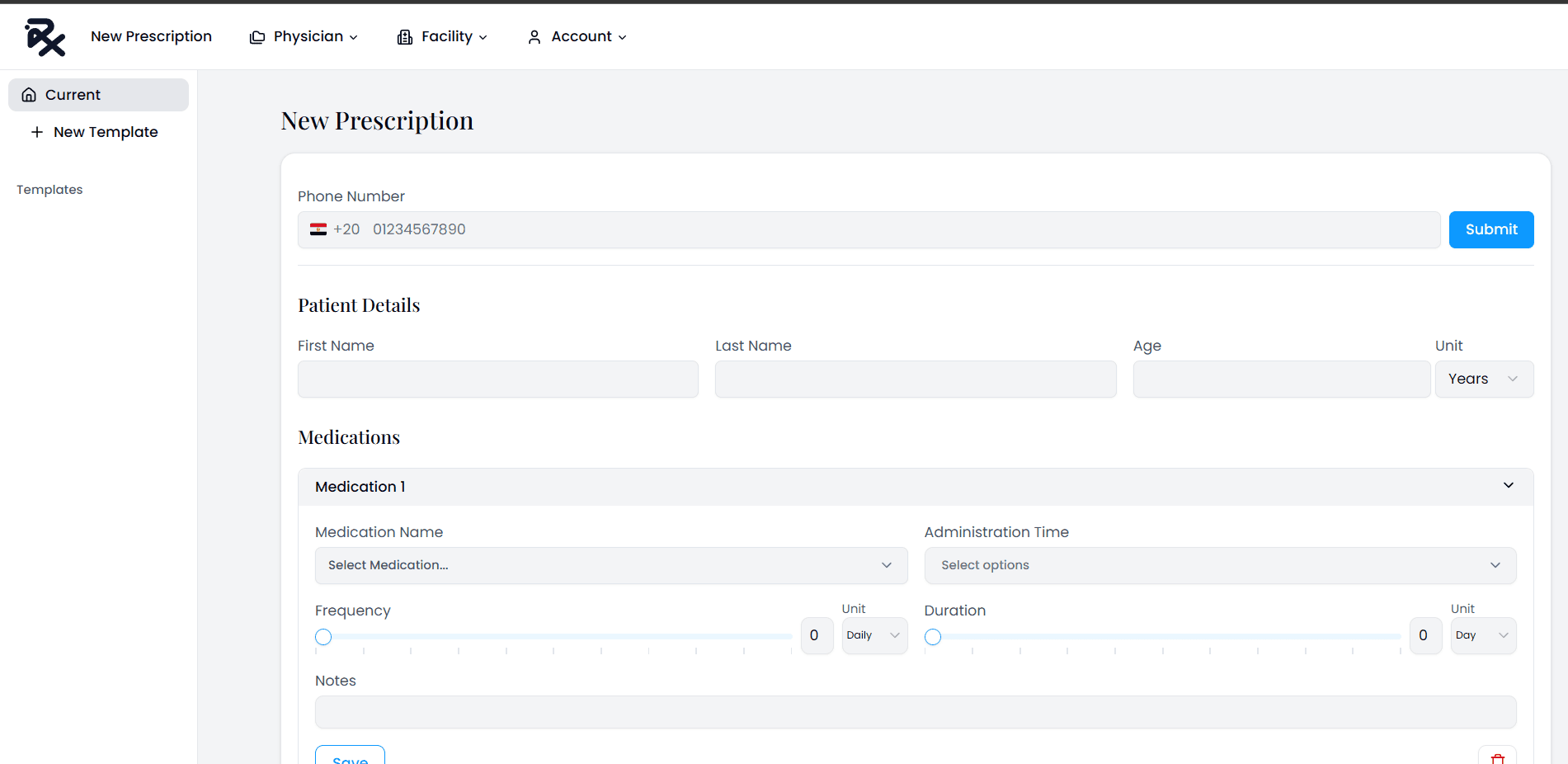Click the Frequency slider handle
Screen dimensions: 1568x764
(x=323, y=637)
